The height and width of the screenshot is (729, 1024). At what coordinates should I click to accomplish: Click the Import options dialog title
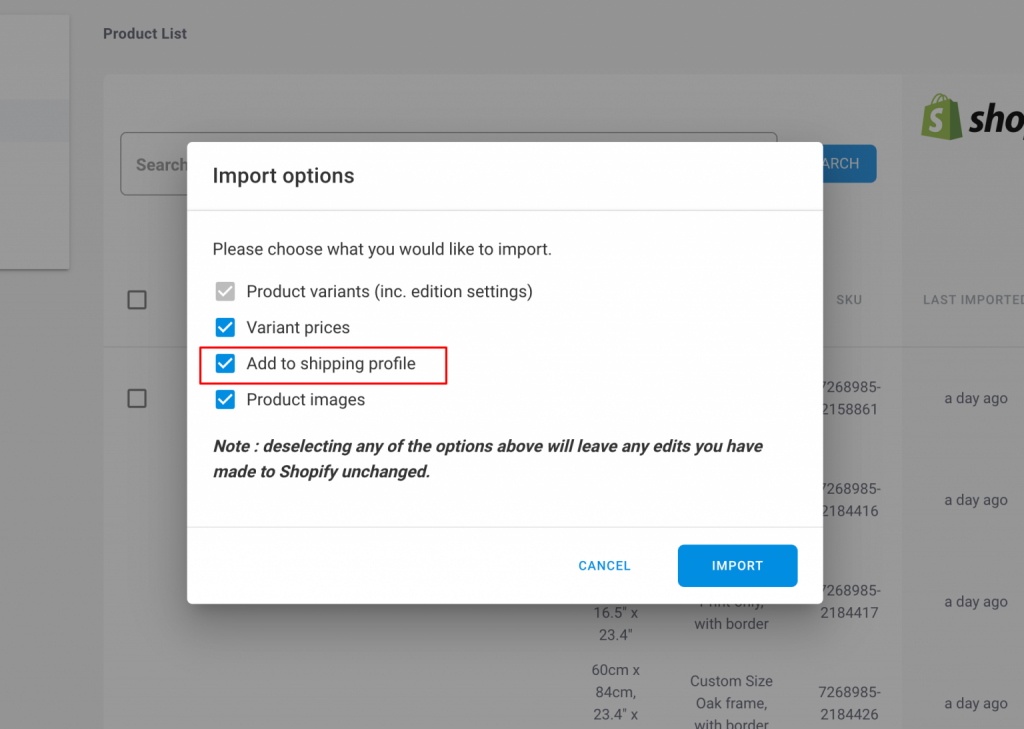(283, 176)
